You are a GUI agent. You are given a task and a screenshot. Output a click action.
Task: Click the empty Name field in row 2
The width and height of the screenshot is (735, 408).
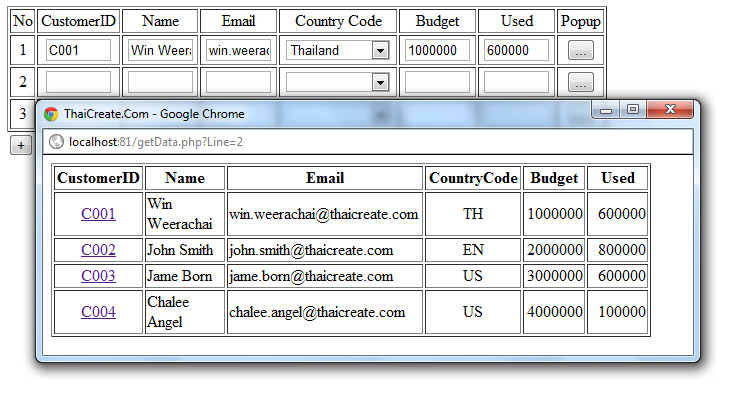[x=160, y=82]
